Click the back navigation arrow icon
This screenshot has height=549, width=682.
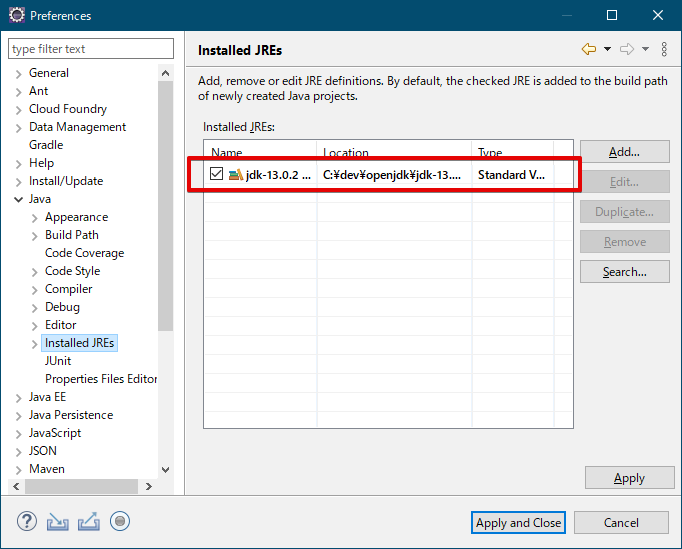tap(588, 49)
